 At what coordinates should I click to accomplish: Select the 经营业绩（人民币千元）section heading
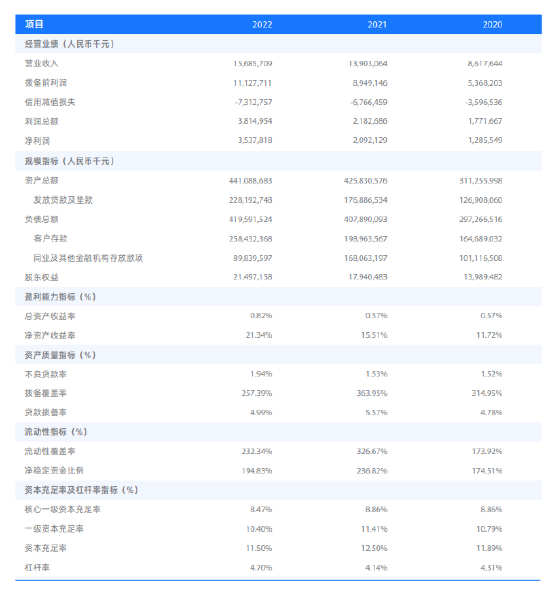tap(70, 44)
